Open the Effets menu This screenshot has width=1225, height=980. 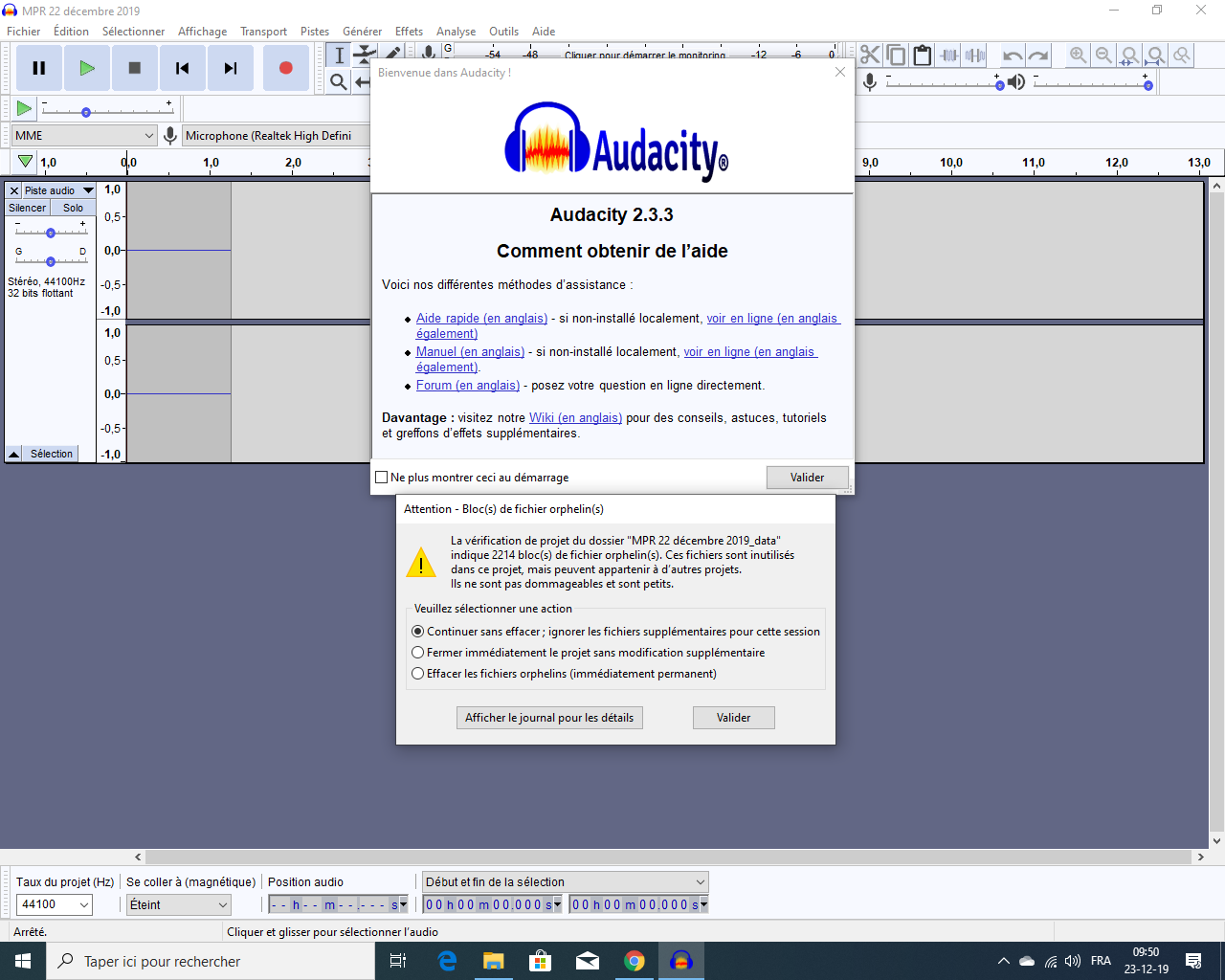pos(409,32)
